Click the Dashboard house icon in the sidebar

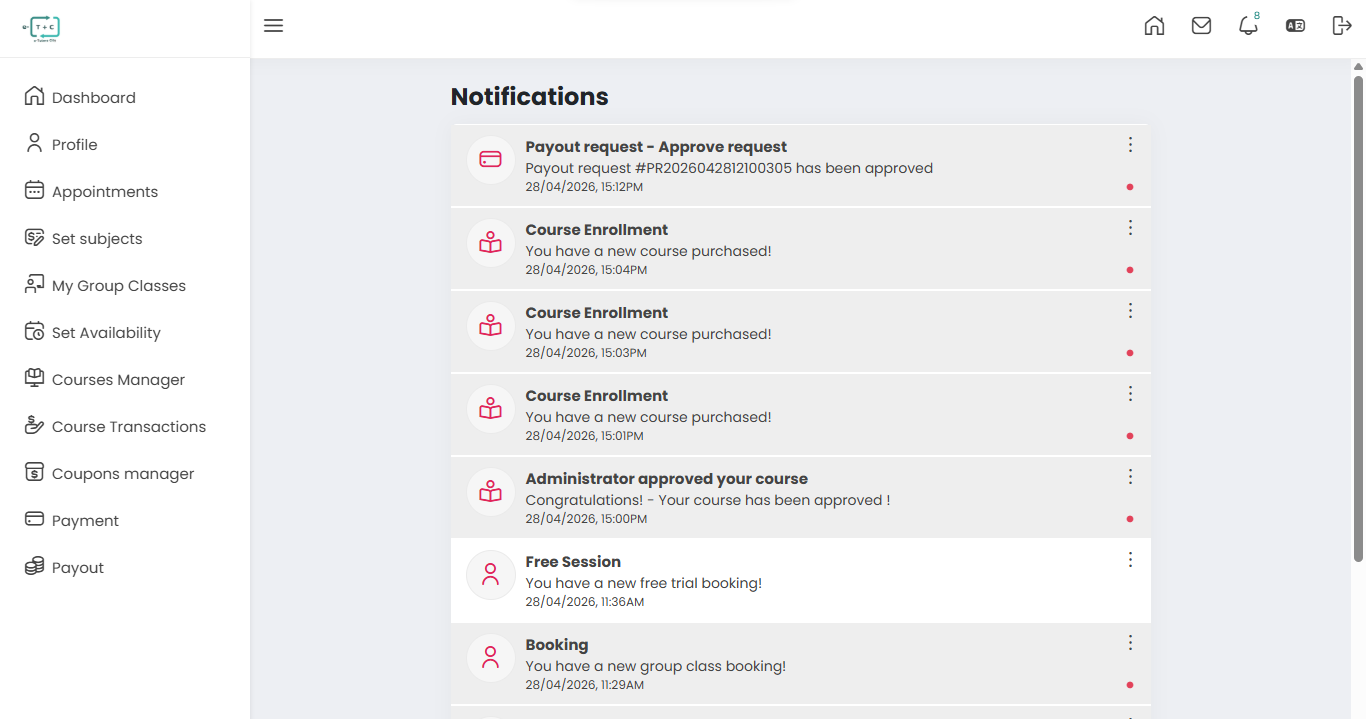pos(34,96)
